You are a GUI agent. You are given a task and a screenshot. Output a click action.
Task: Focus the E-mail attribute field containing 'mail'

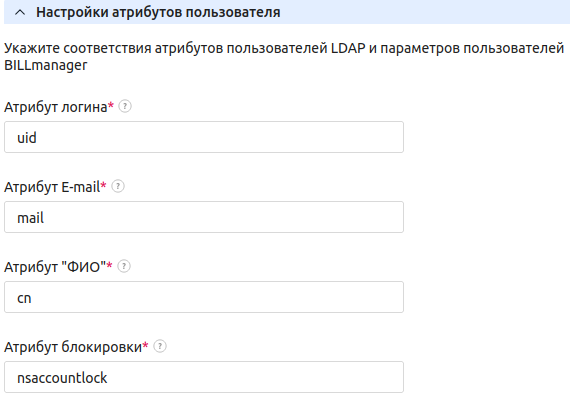pyautogui.click(x=204, y=217)
